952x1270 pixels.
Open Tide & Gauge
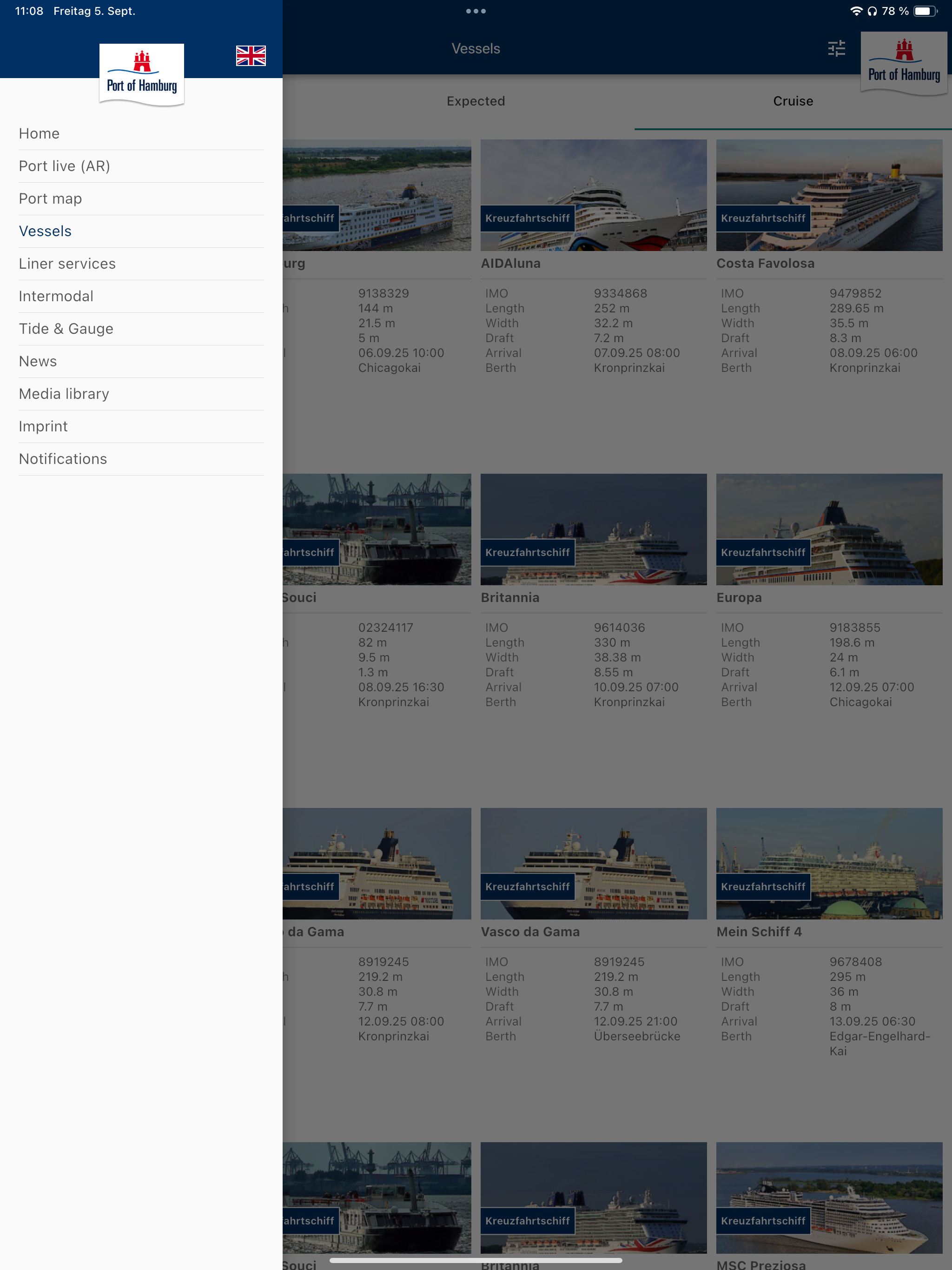141,329
